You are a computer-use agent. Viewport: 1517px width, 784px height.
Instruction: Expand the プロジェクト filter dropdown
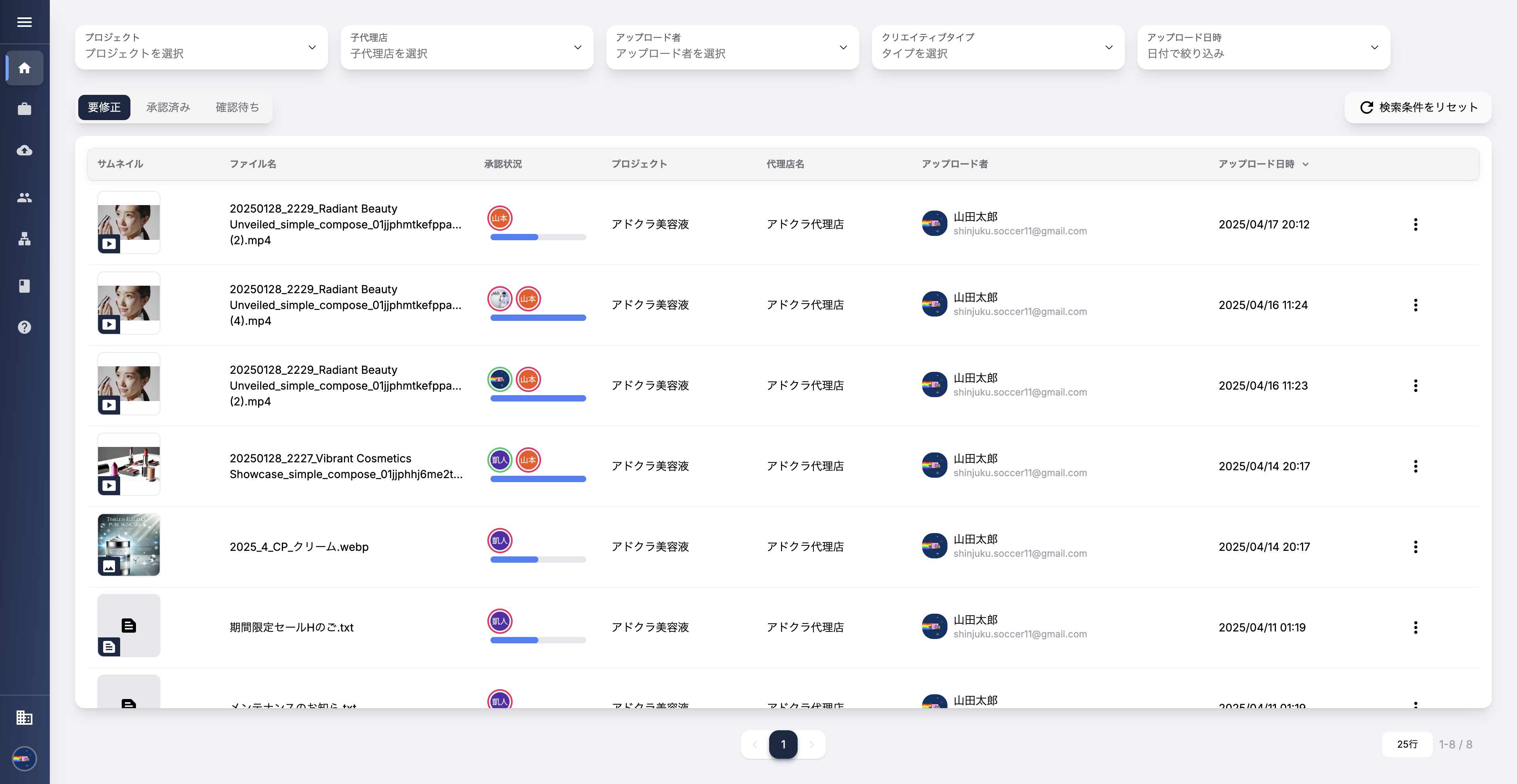[201, 47]
